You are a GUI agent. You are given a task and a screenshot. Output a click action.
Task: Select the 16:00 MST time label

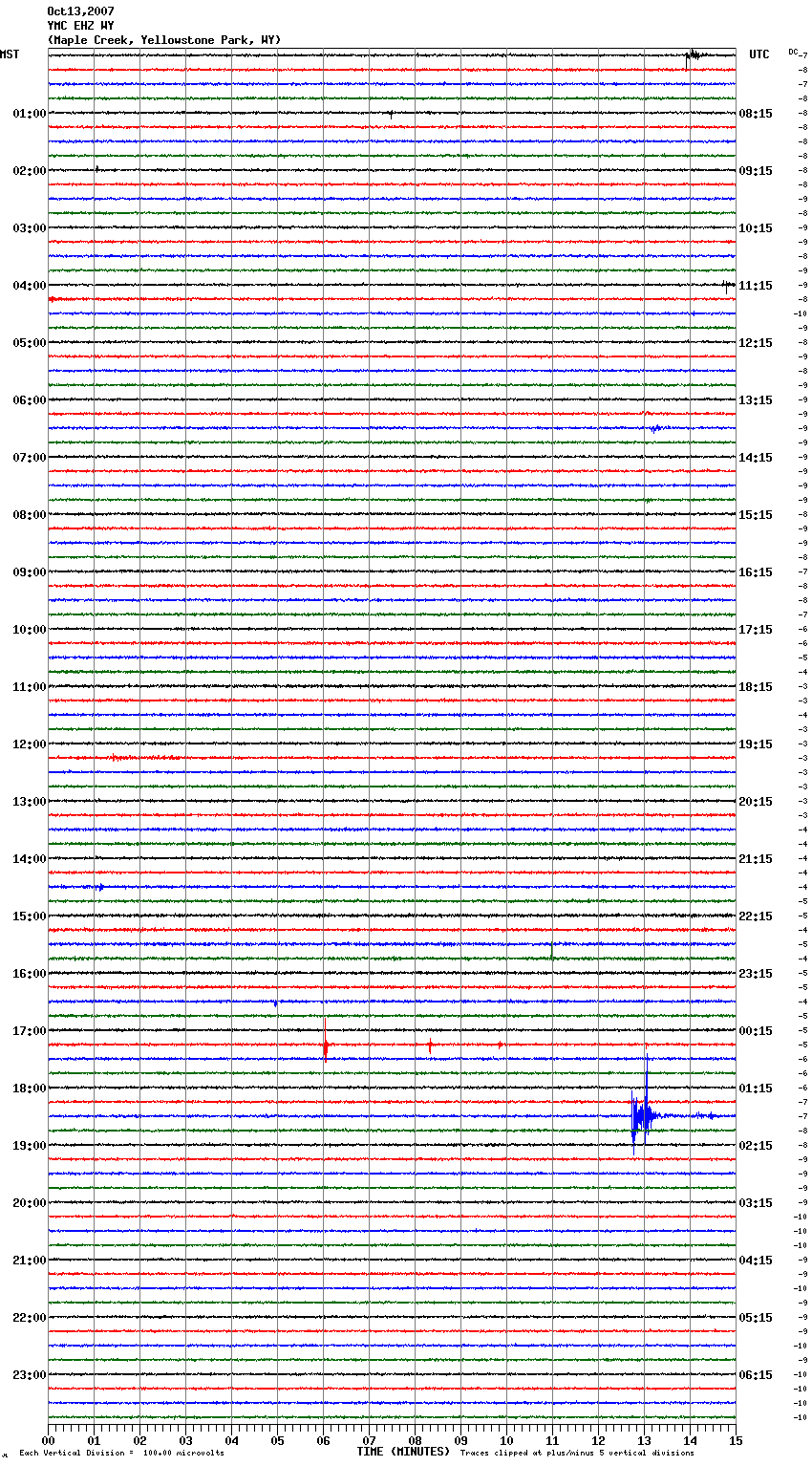tap(30, 974)
